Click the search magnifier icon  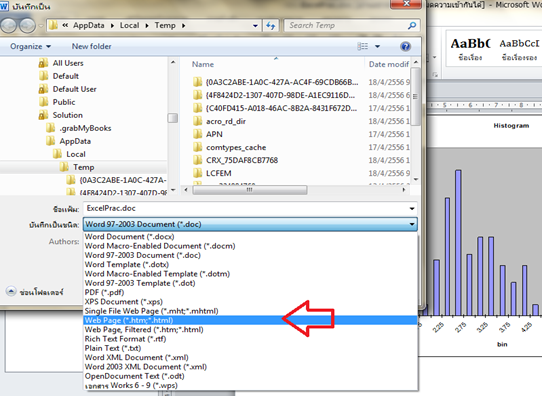[412, 25]
